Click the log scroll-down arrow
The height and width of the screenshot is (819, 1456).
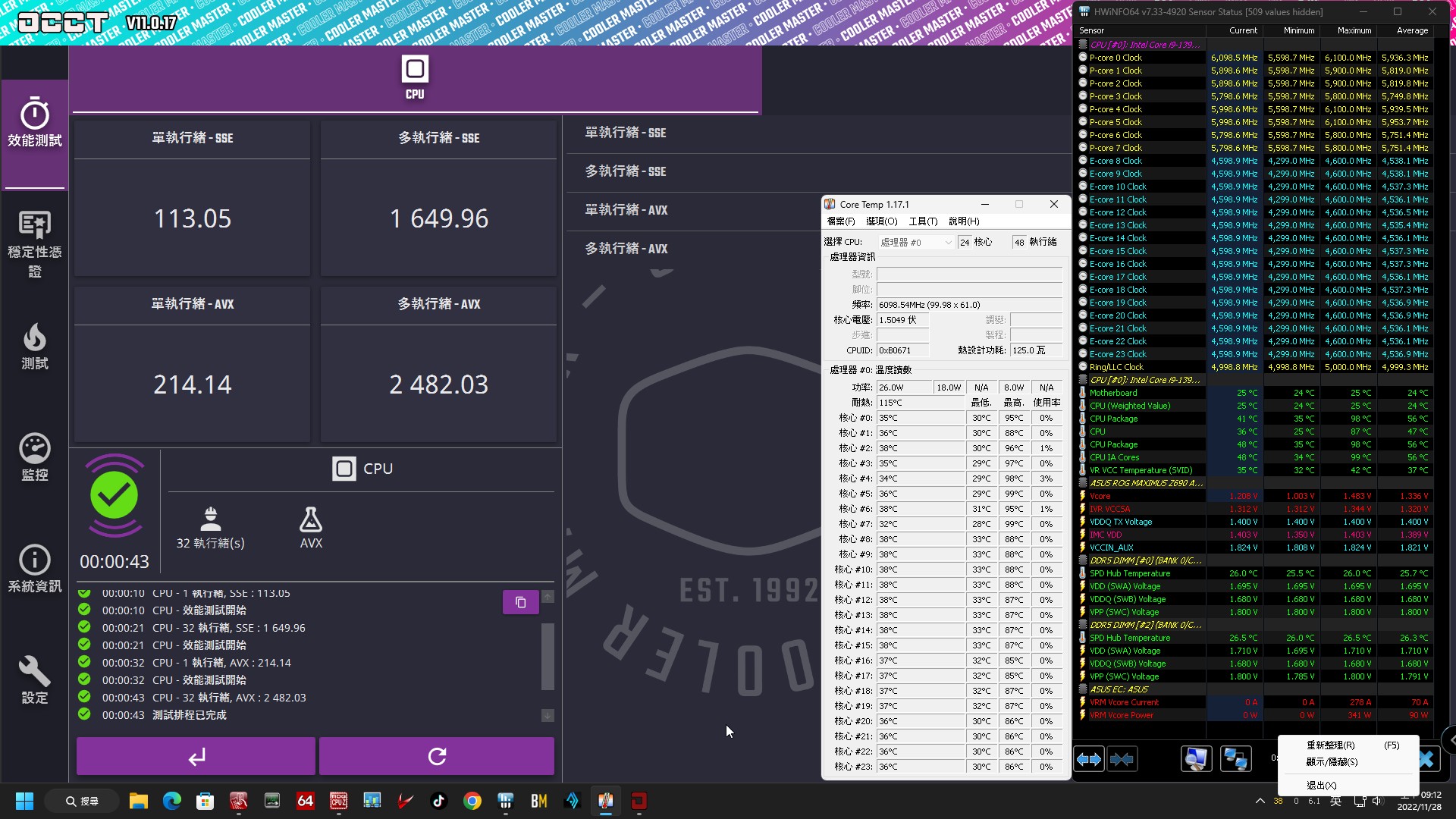[548, 715]
